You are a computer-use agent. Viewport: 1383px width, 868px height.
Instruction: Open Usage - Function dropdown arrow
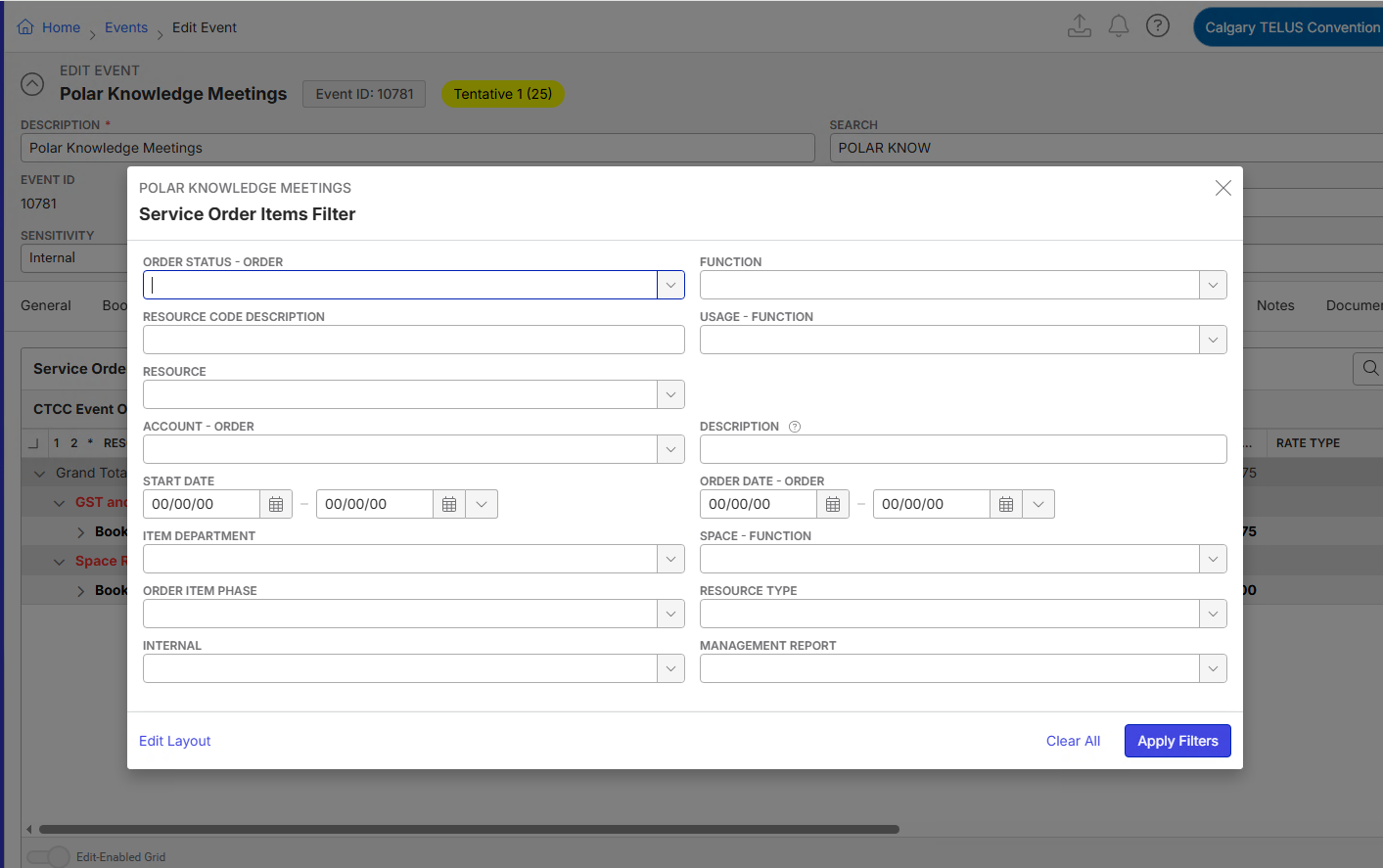1213,340
